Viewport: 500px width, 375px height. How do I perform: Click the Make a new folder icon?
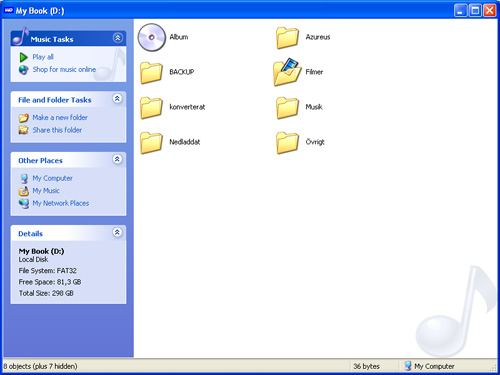click(23, 118)
